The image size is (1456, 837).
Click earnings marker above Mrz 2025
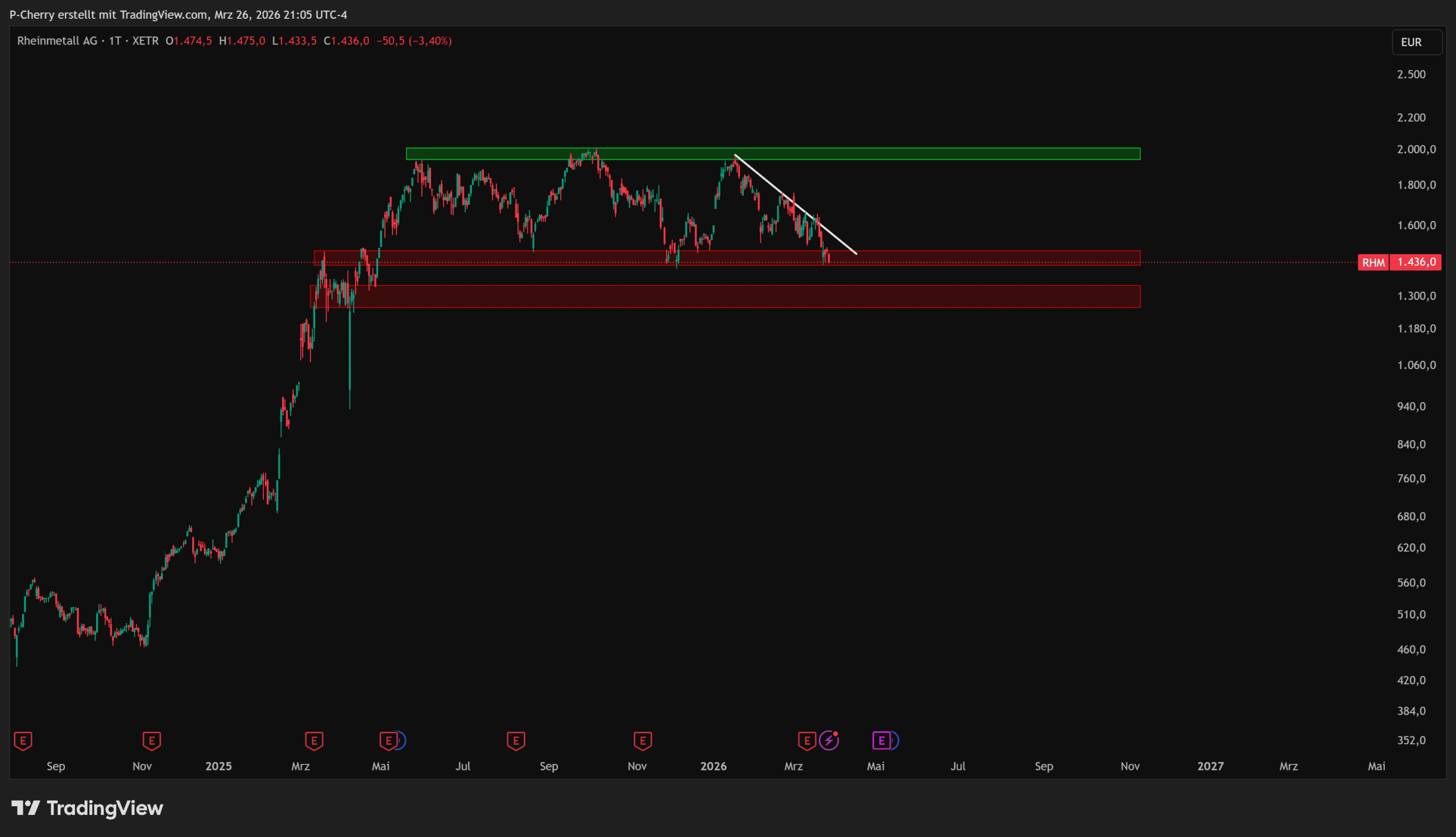[x=314, y=740]
